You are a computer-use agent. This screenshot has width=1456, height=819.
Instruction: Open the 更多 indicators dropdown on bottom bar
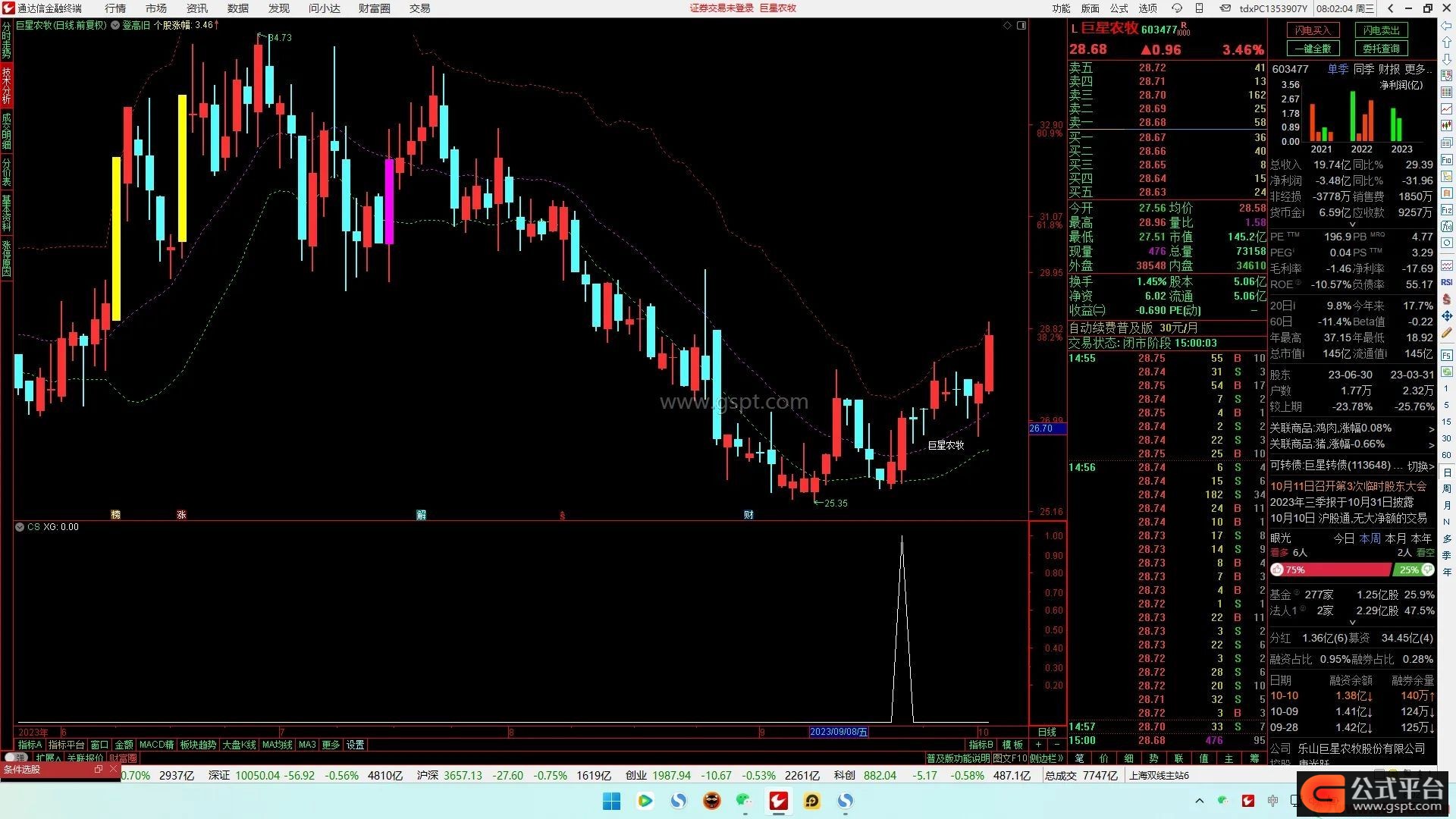click(x=331, y=745)
